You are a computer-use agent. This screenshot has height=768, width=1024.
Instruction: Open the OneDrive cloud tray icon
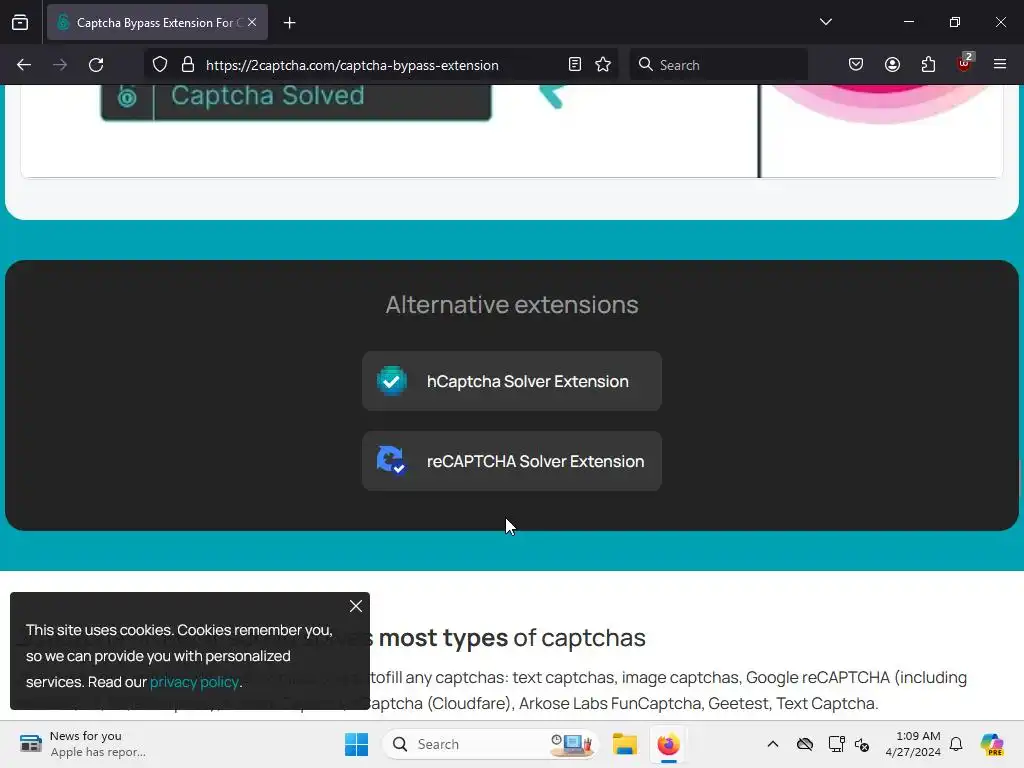pyautogui.click(x=805, y=744)
